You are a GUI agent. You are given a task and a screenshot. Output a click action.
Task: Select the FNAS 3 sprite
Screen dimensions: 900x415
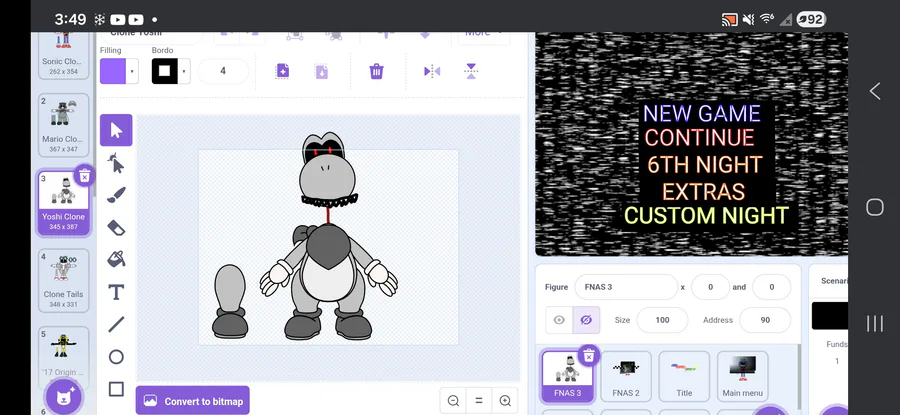click(x=567, y=376)
